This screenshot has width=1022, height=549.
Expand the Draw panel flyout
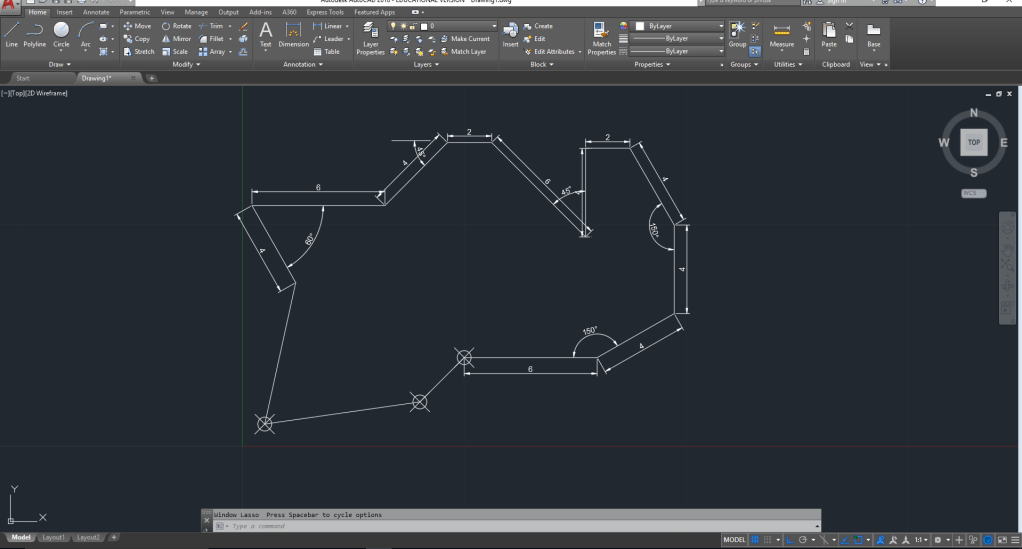click(59, 64)
